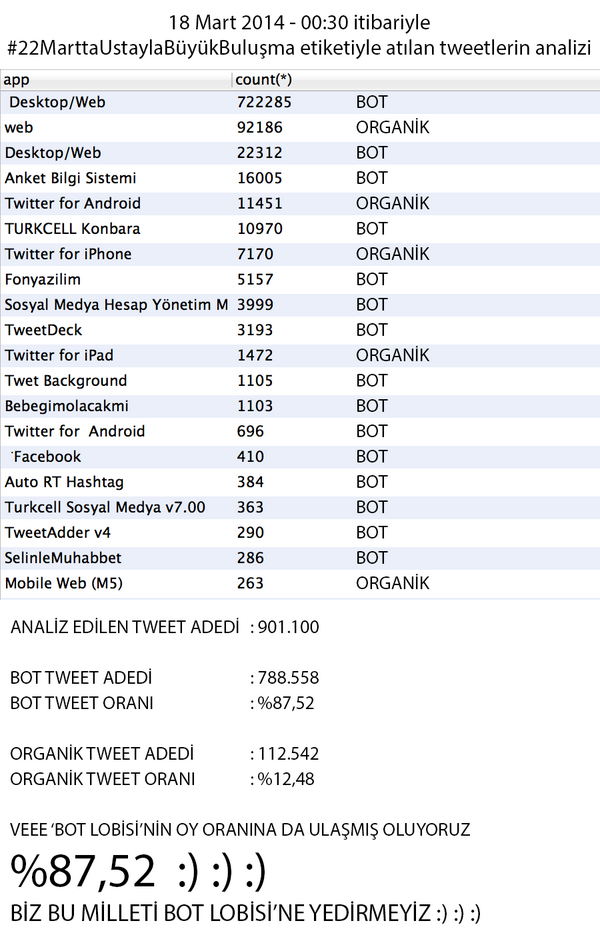Select the TURKCELL Konbara row
This screenshot has height=933, width=600.
[x=300, y=228]
